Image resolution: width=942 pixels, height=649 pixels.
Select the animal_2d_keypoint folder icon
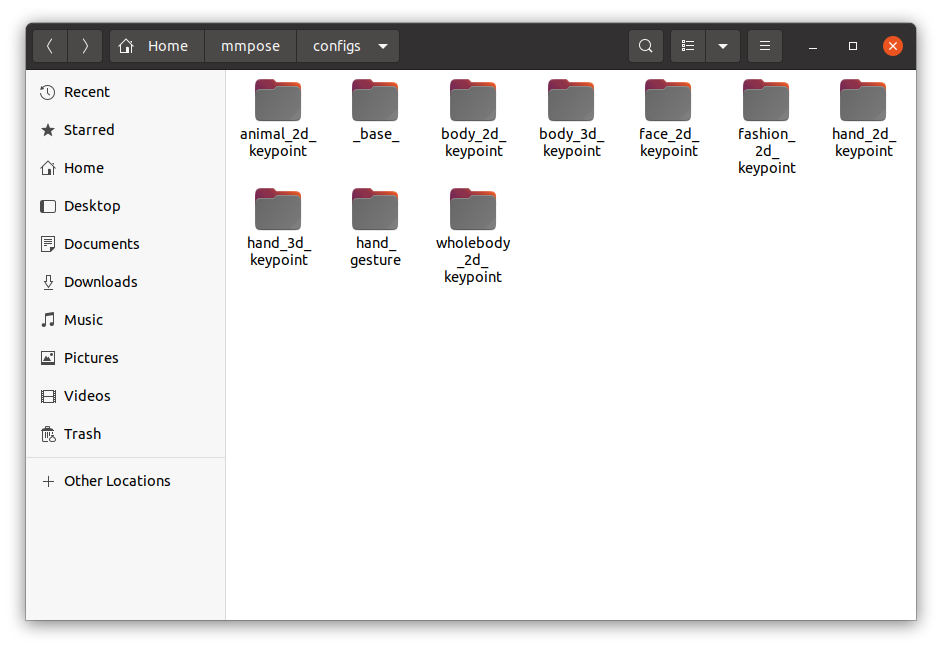click(x=278, y=100)
